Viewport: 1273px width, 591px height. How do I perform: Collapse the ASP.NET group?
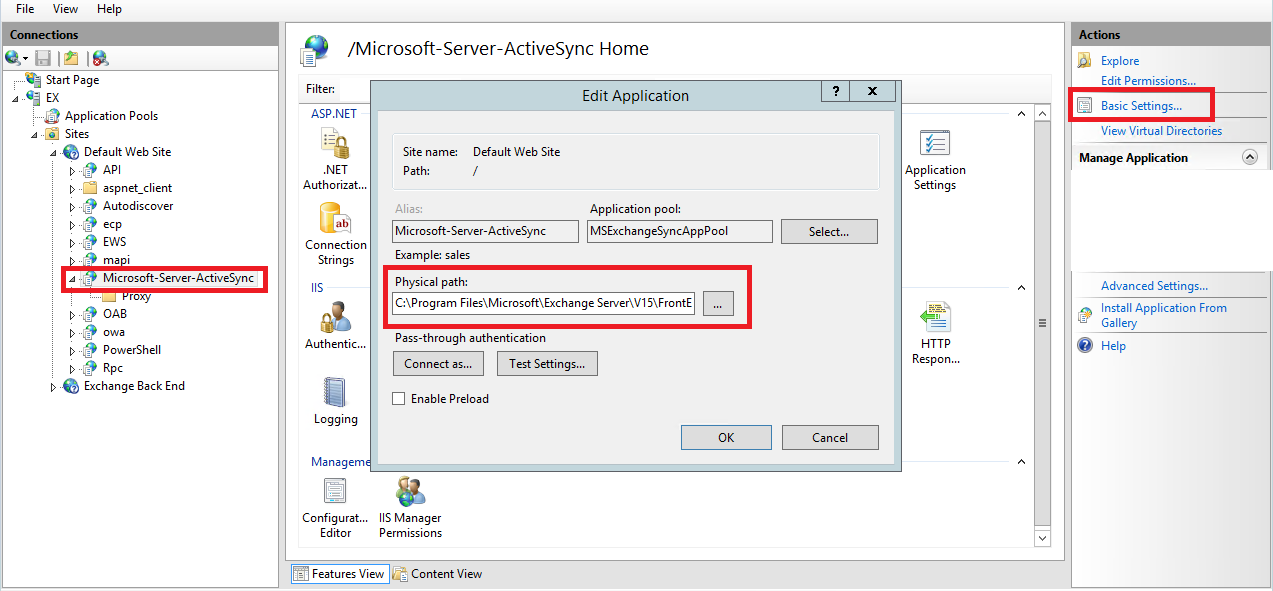coord(1021,114)
